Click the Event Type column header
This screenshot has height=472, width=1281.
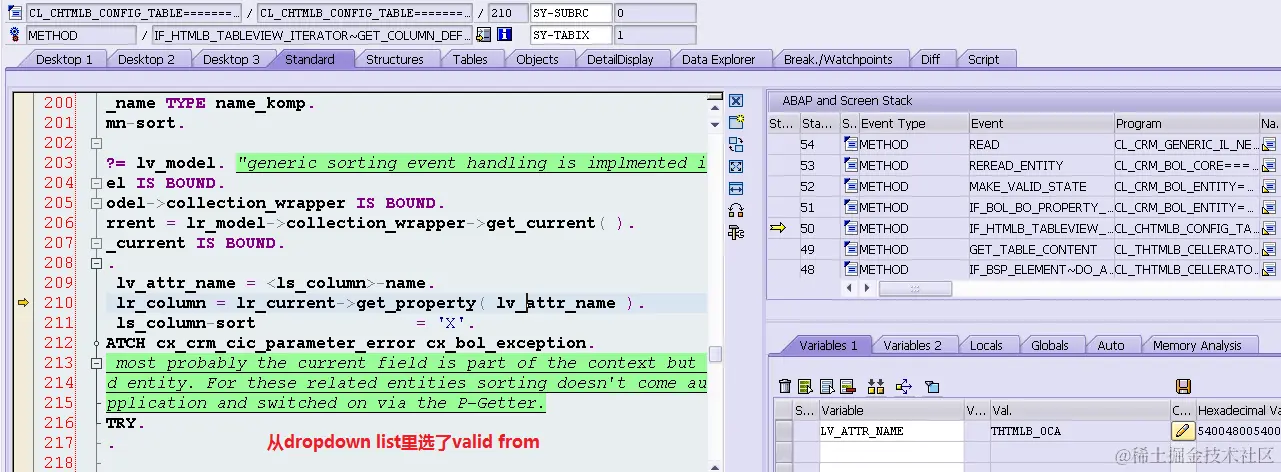(913, 124)
